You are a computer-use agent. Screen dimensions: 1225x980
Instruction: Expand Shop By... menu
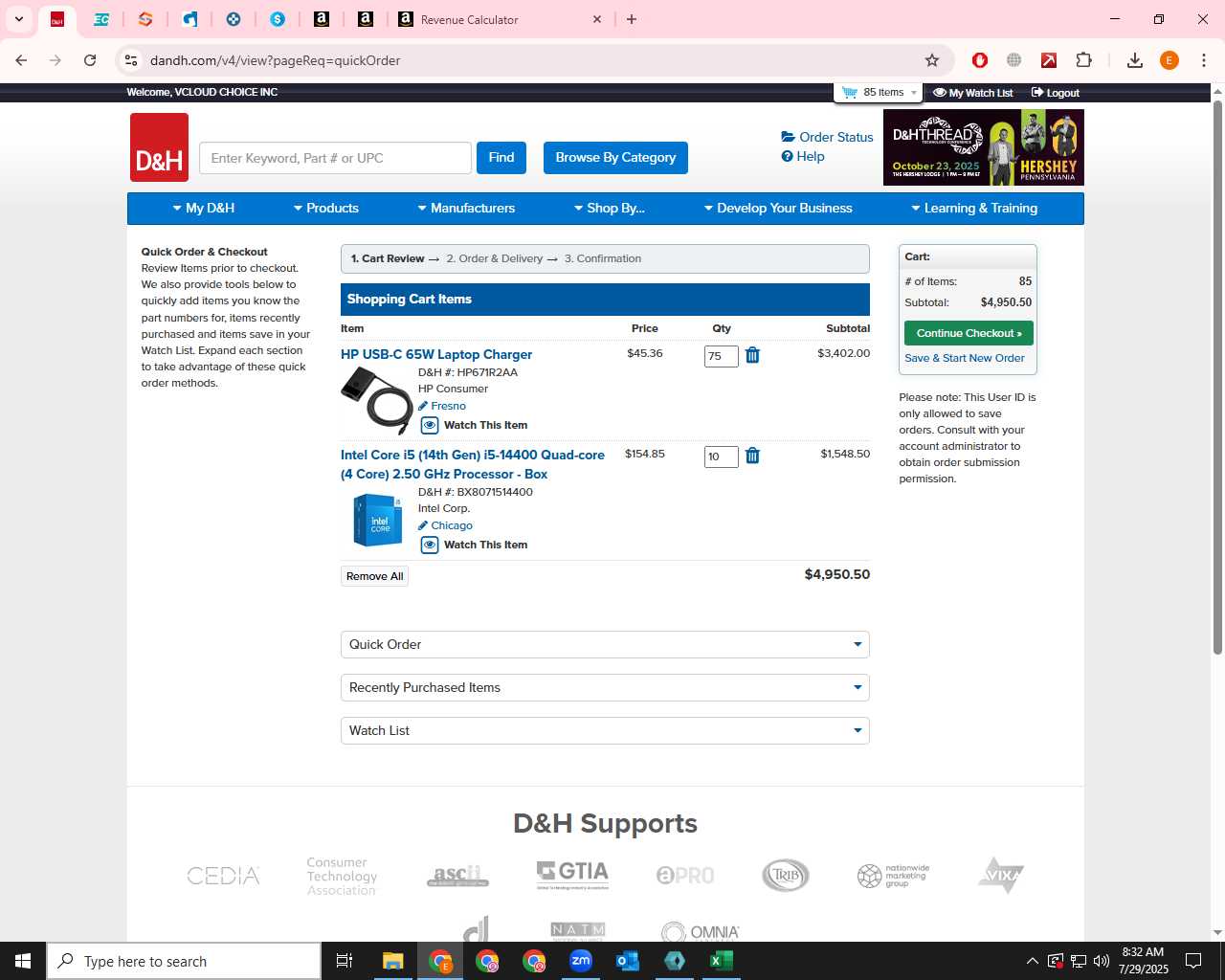coord(609,208)
